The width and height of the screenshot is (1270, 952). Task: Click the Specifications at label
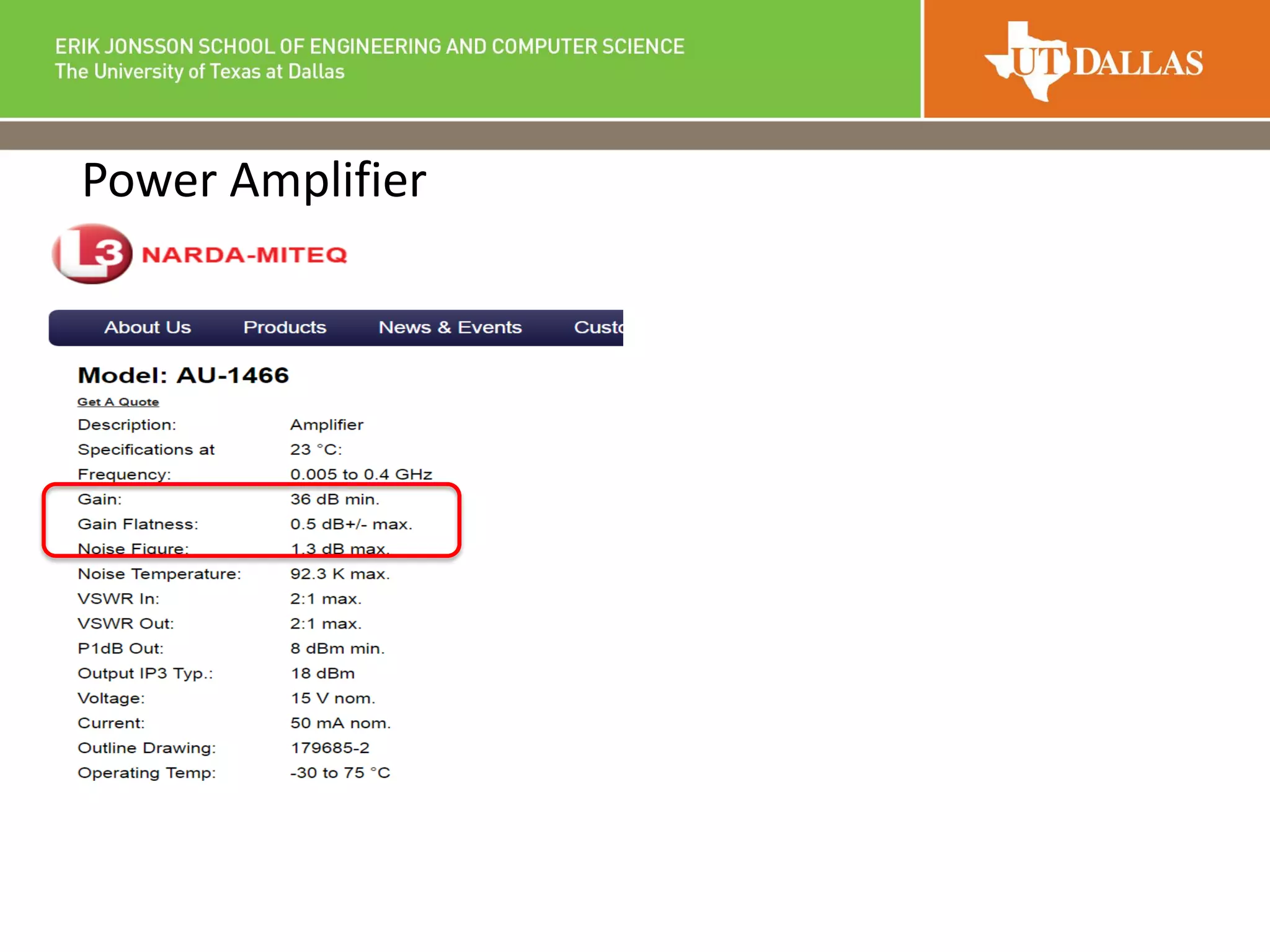pos(146,450)
